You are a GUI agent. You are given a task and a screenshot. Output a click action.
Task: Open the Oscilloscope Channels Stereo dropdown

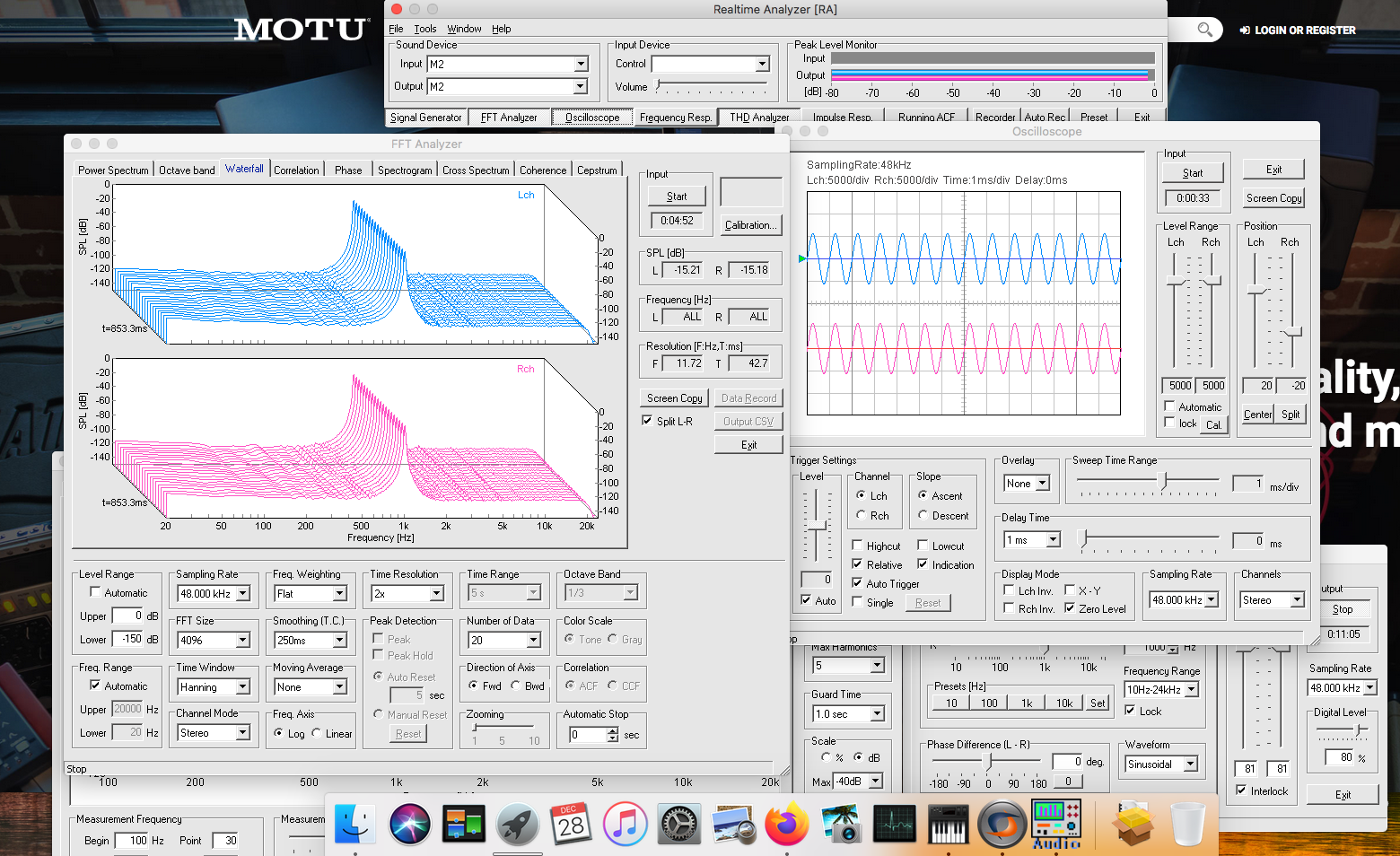tap(1273, 599)
